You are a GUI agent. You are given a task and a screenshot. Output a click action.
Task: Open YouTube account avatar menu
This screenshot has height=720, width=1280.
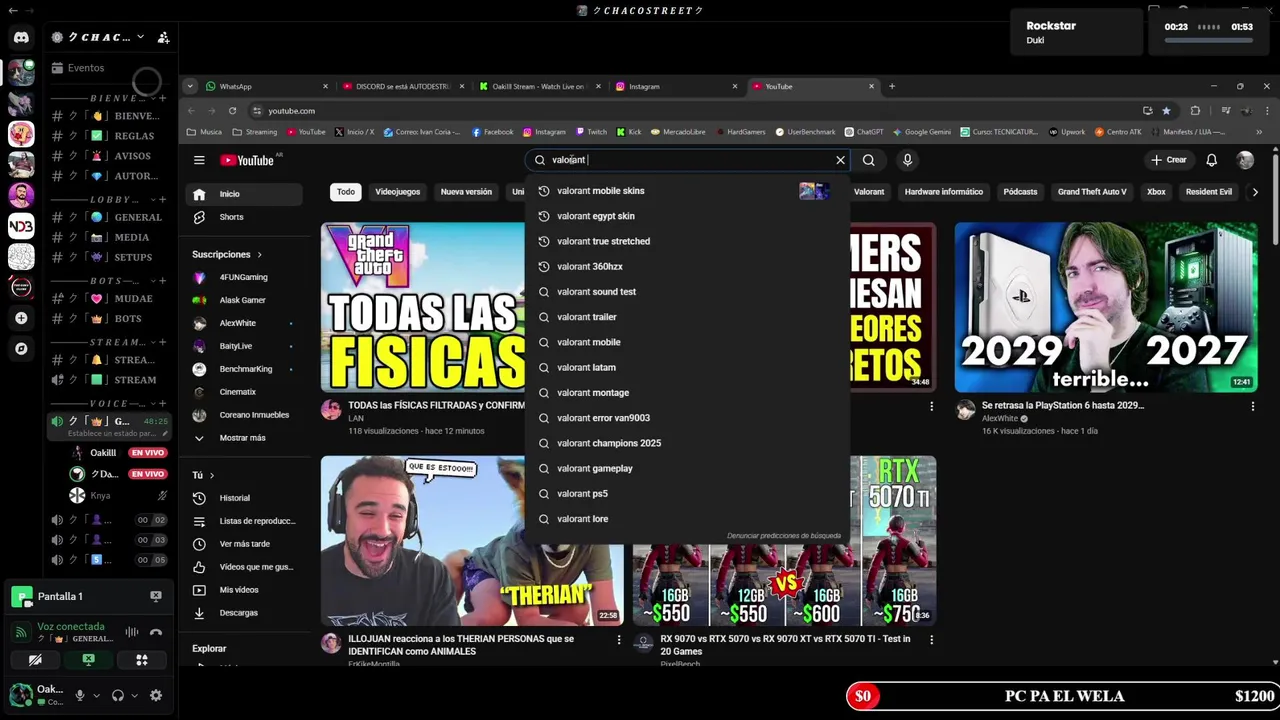[1245, 160]
